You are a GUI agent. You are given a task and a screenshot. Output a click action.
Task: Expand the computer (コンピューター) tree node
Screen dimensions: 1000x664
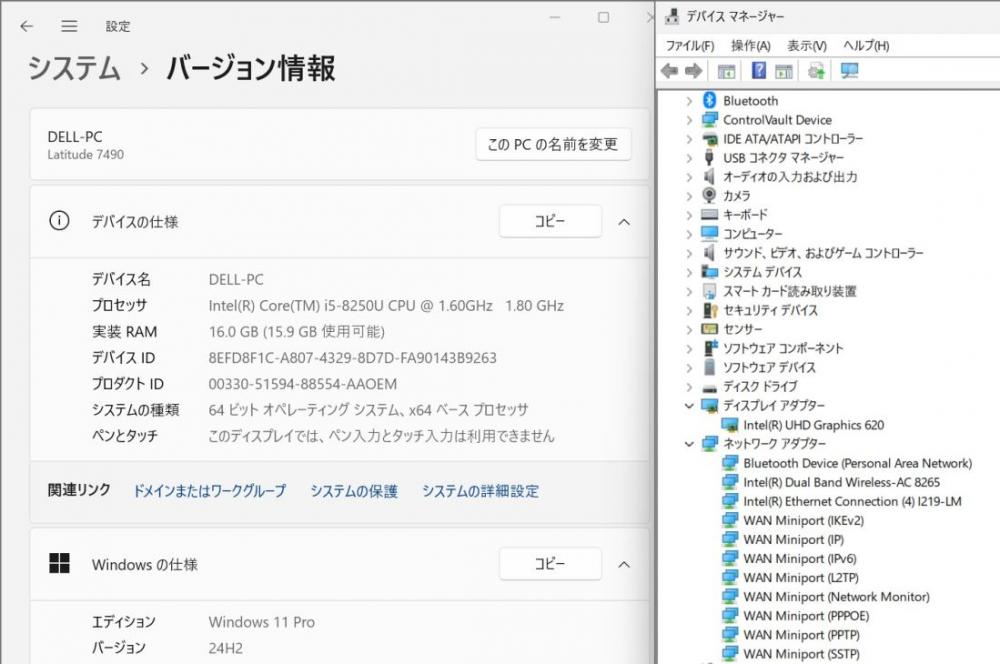pos(689,234)
